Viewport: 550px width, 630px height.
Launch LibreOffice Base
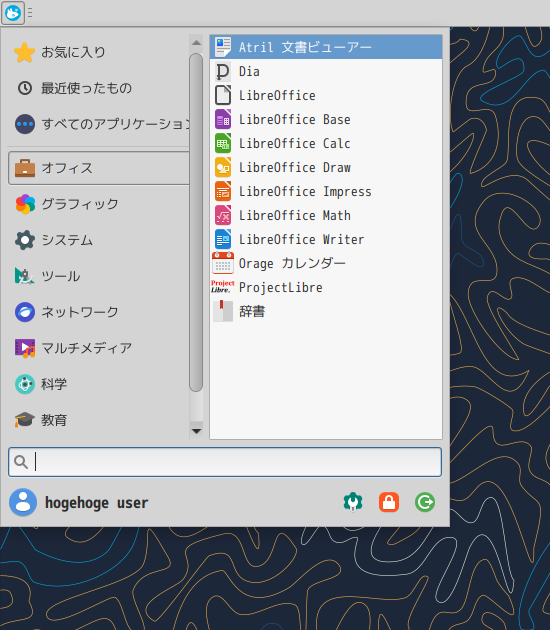point(326,119)
